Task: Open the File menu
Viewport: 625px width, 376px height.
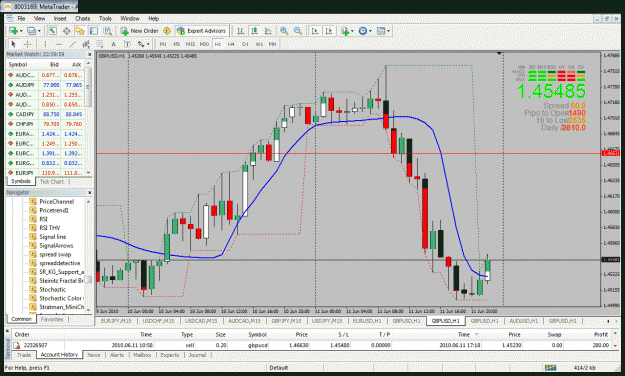Action: point(21,18)
